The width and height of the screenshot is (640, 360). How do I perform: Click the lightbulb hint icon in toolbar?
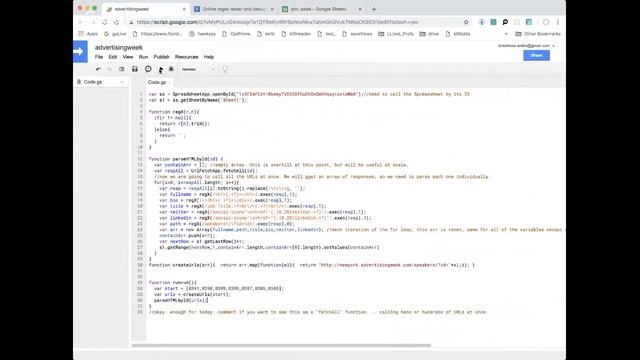[x=225, y=69]
